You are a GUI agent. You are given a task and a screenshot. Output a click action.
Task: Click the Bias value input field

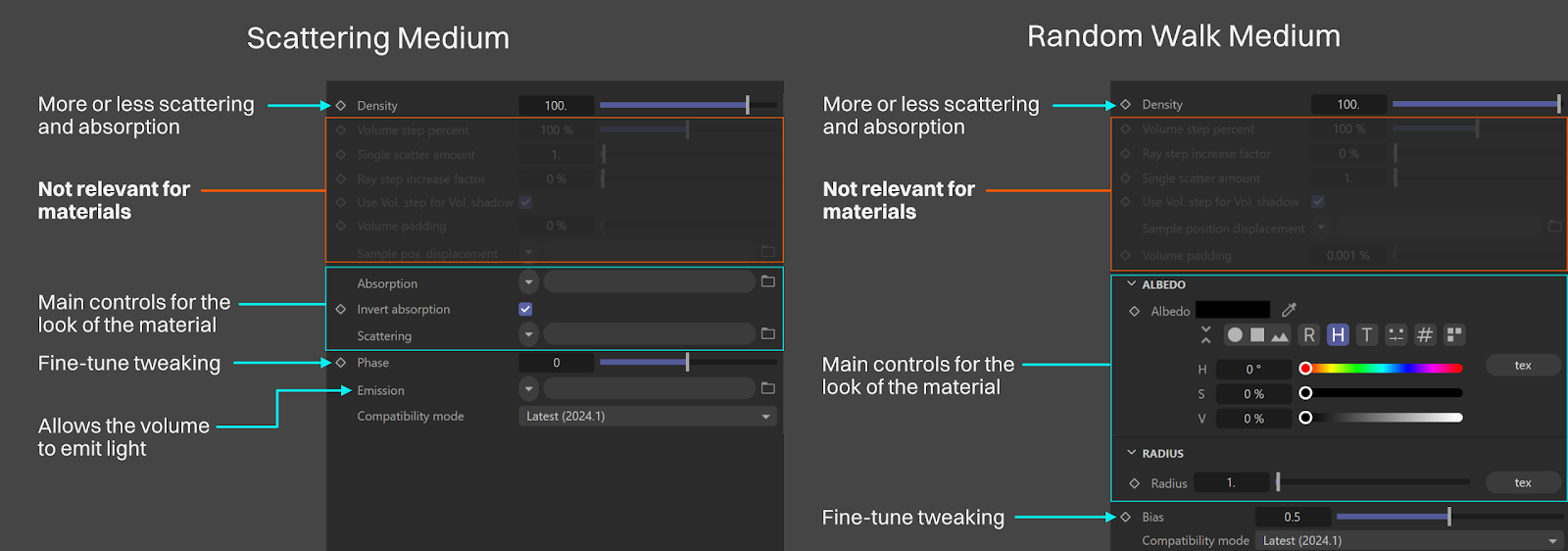pos(1293,517)
